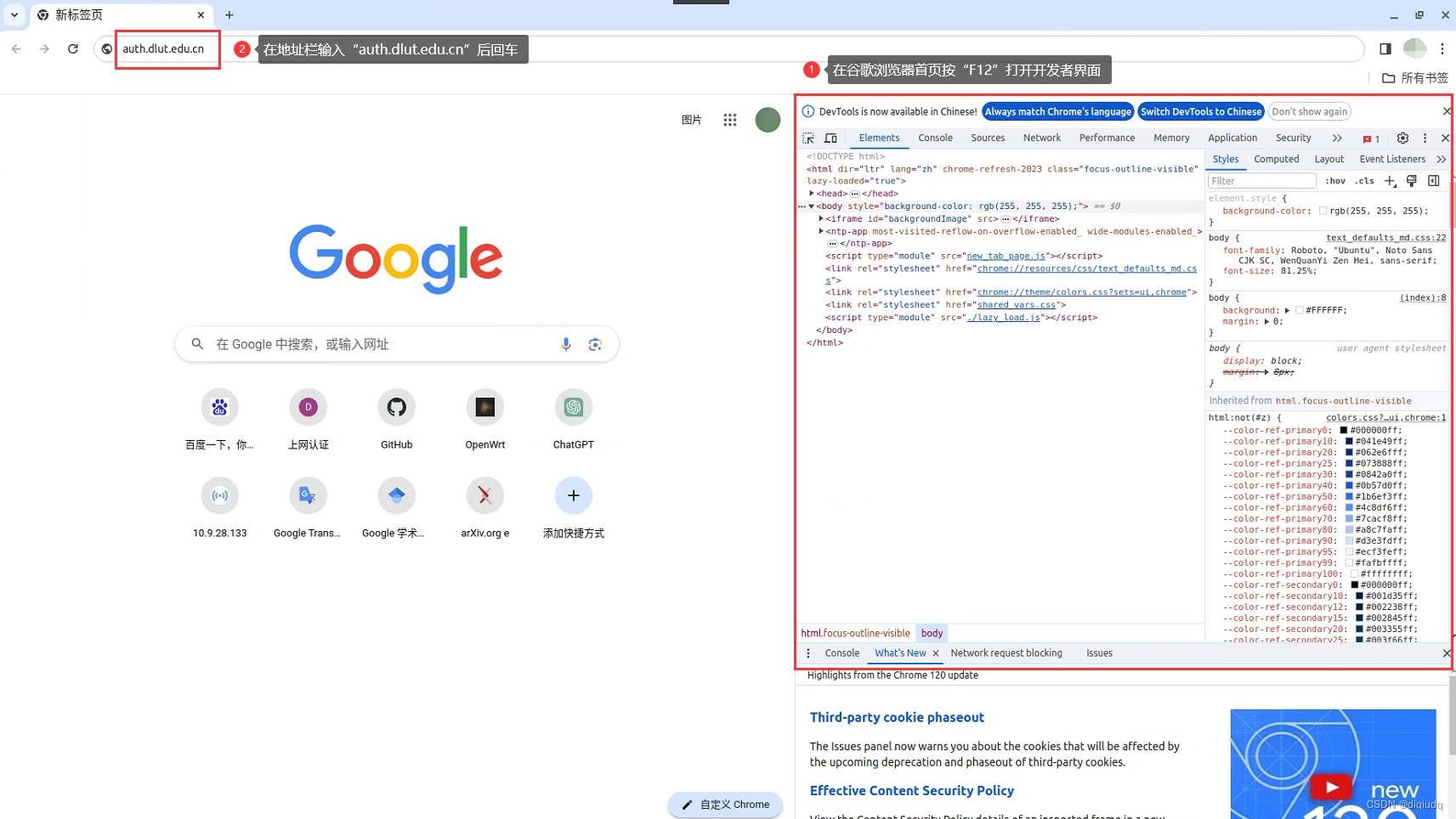Screen dimensions: 1456x819
Task: Open the tab search dropdown arrow
Action: [14, 15]
